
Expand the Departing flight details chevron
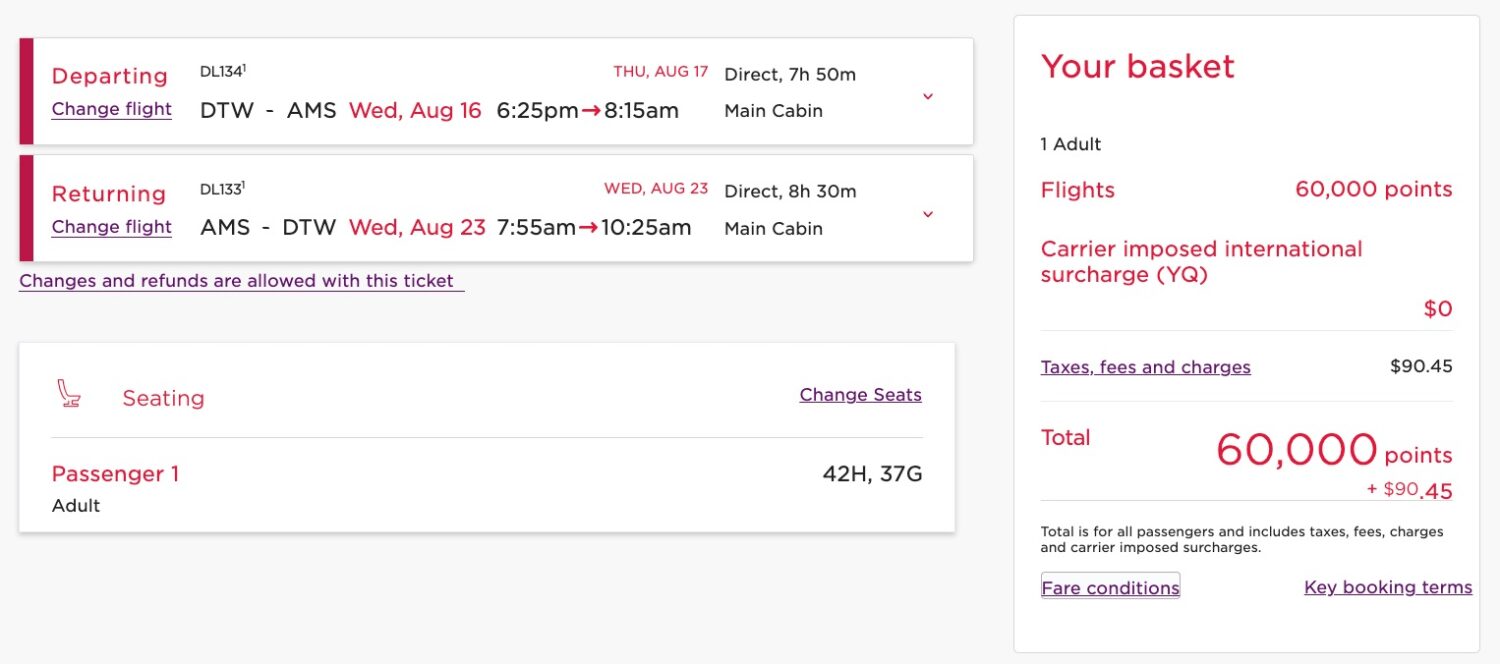pos(928,96)
